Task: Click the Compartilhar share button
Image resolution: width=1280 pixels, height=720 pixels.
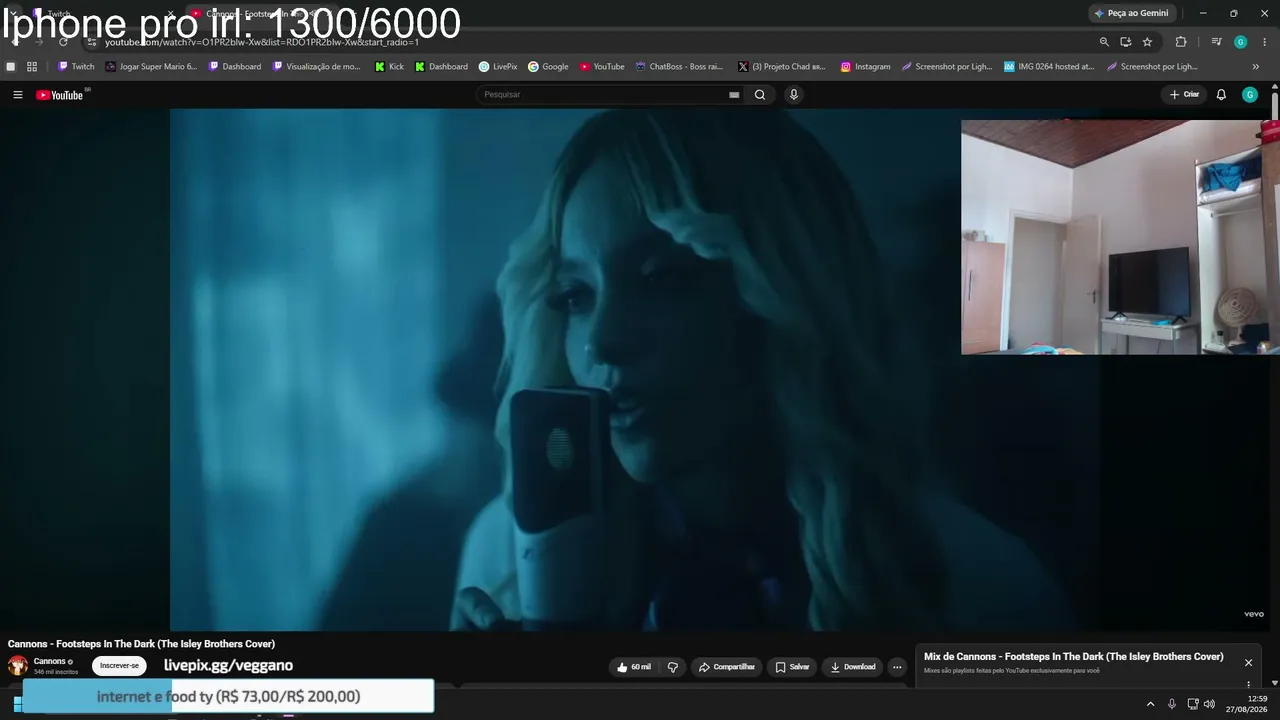Action: 727,667
